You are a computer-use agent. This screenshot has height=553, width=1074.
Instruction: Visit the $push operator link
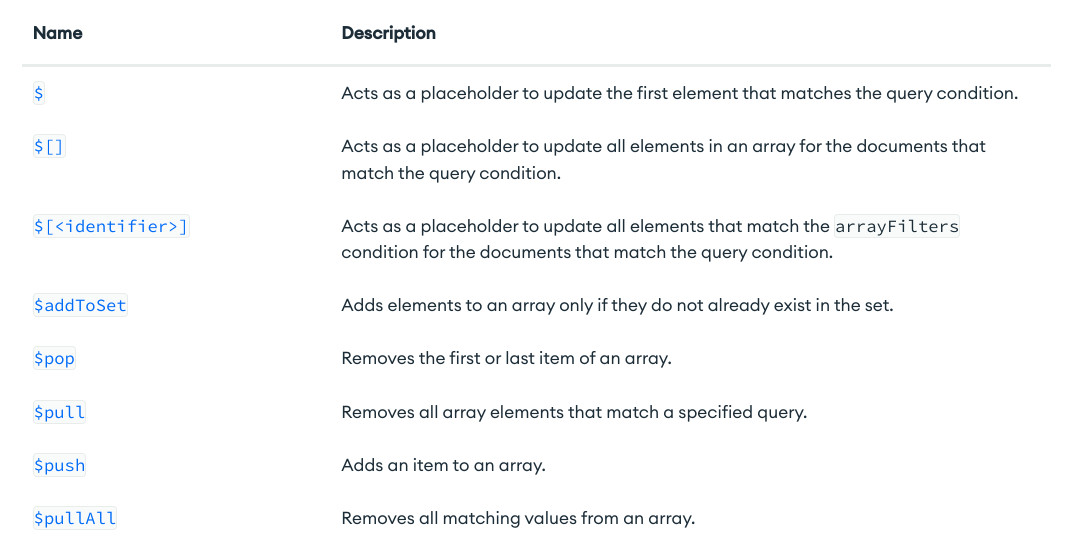coord(60,465)
